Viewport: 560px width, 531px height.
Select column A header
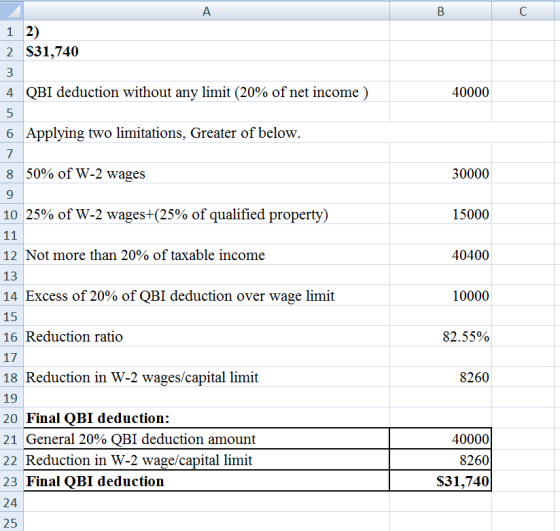pyautogui.click(x=206, y=11)
